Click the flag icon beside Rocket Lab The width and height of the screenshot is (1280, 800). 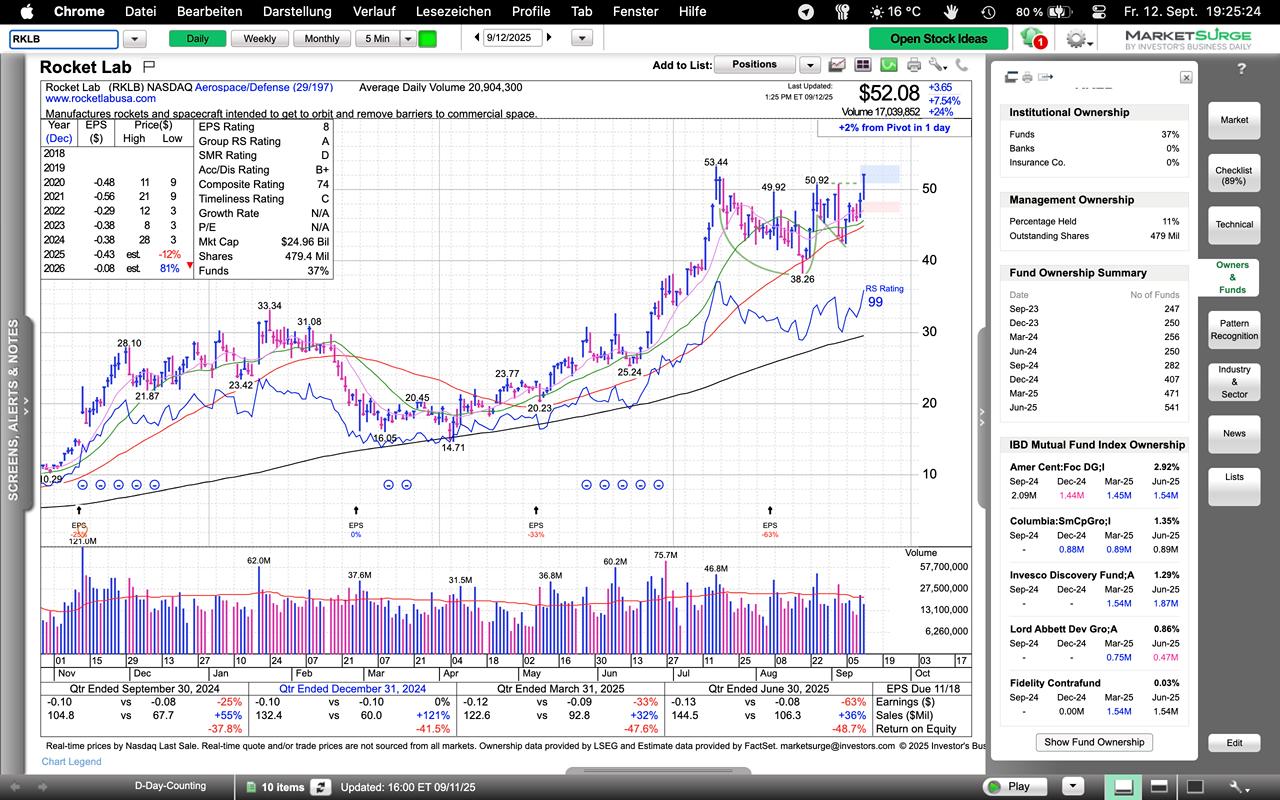(x=149, y=67)
